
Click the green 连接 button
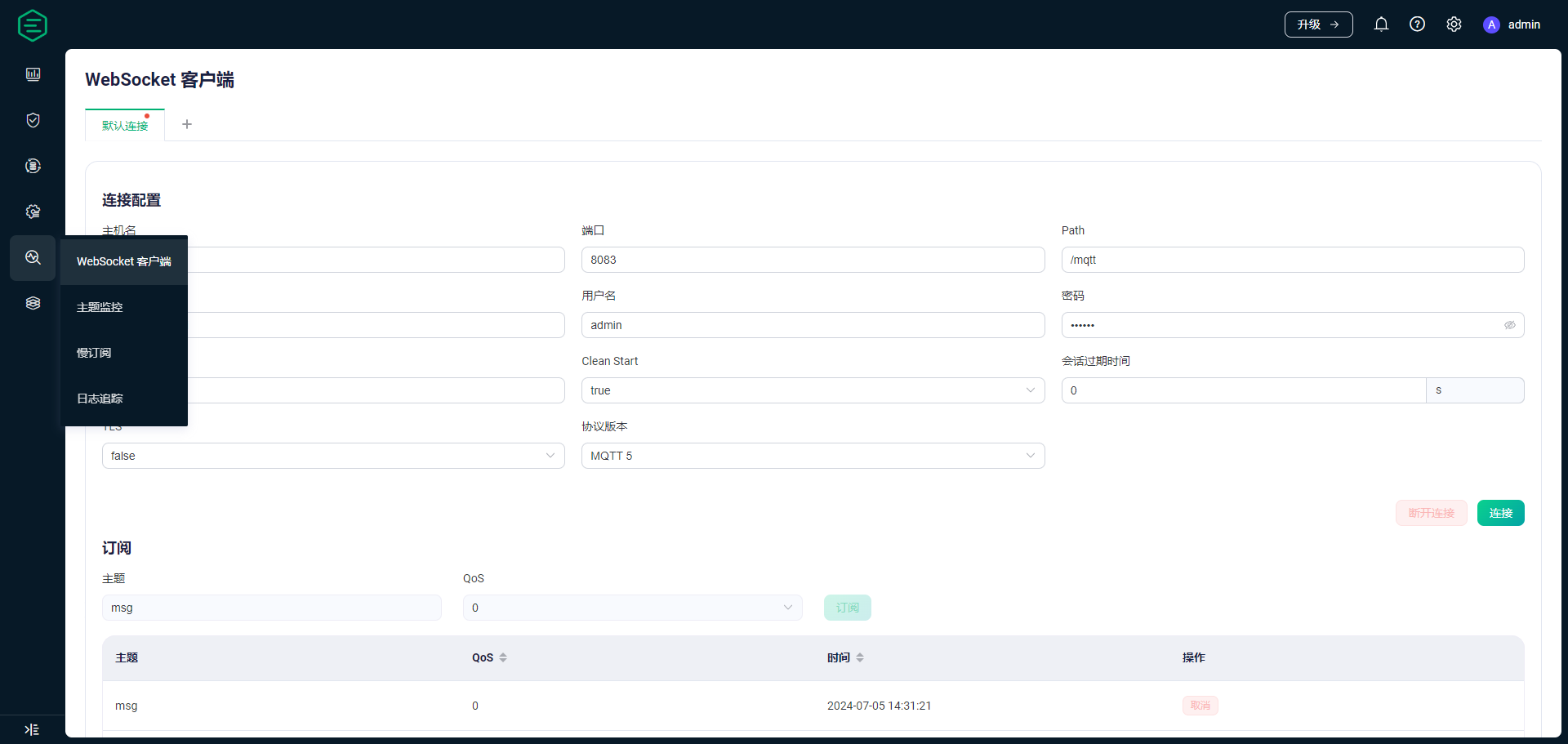tap(1500, 513)
